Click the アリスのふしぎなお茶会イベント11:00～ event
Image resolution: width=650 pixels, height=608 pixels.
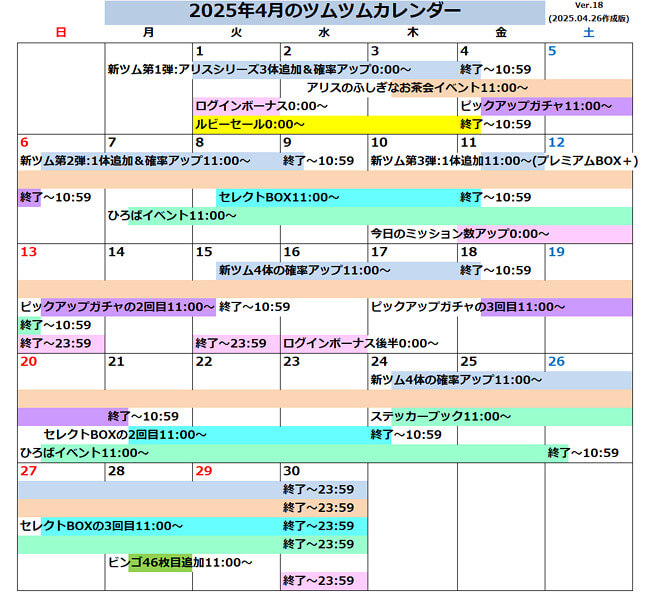tap(418, 88)
